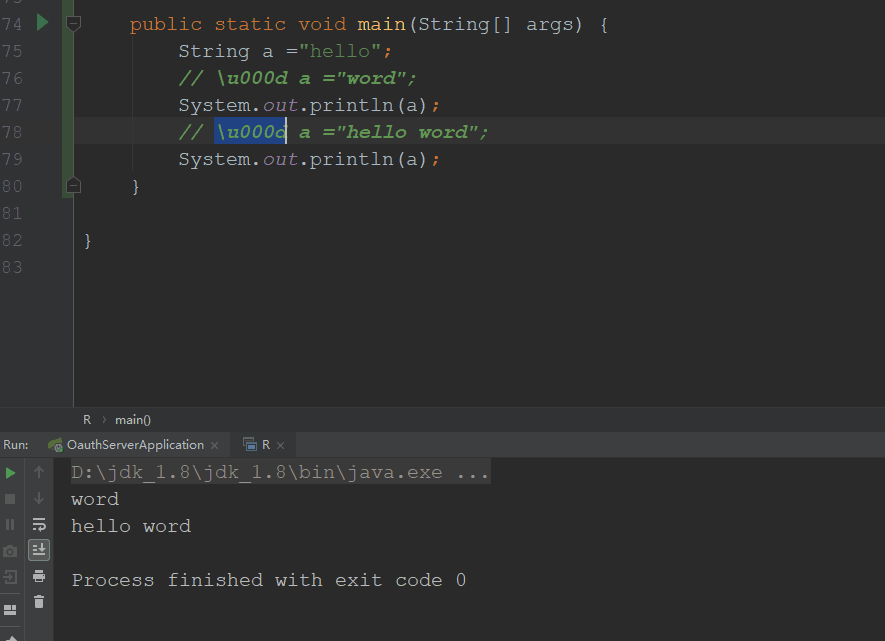The image size is (885, 641).
Task: Click the fold-end marker at closing brace
Action: (73, 185)
